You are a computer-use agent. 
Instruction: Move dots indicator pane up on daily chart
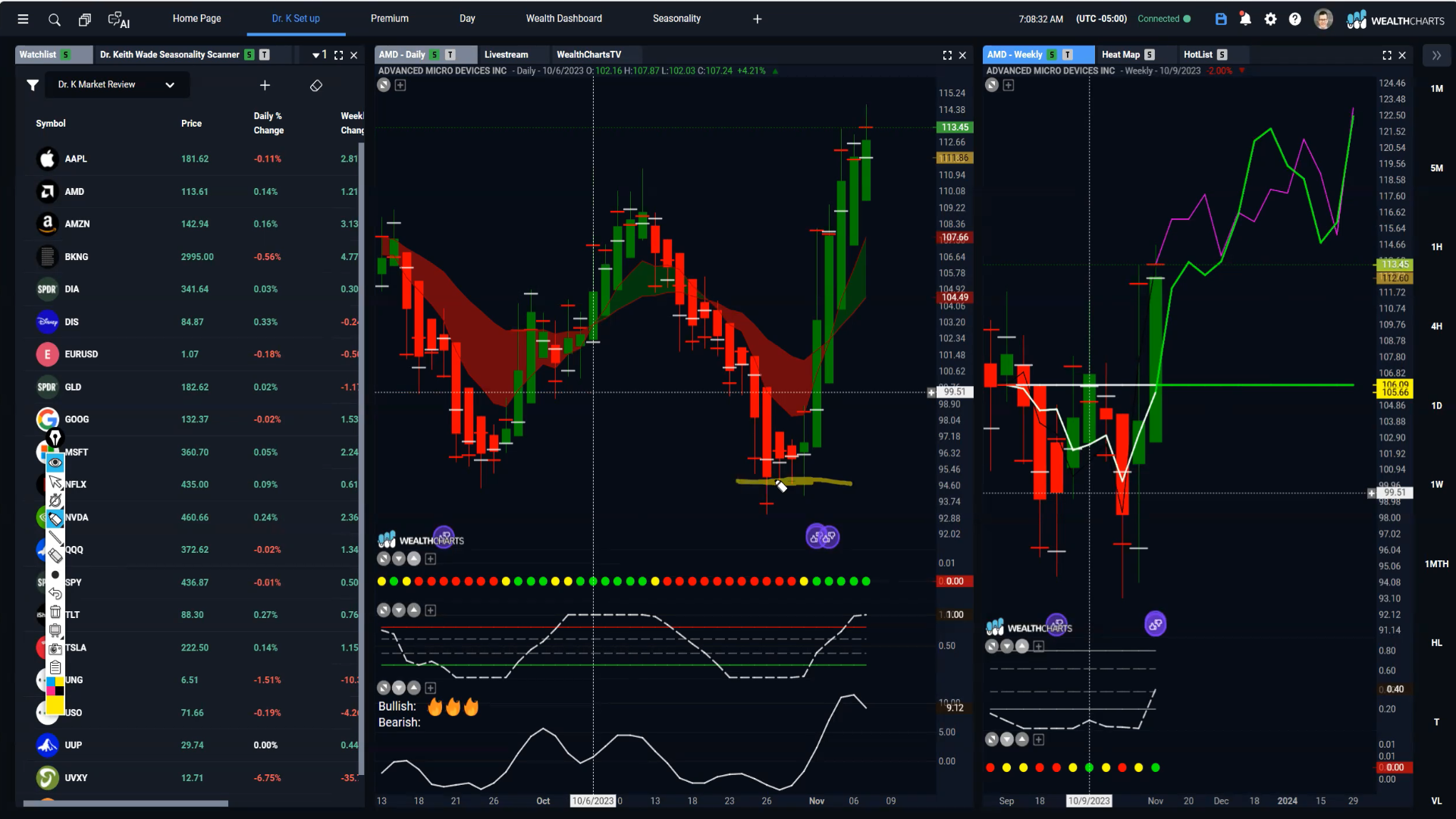coord(414,559)
